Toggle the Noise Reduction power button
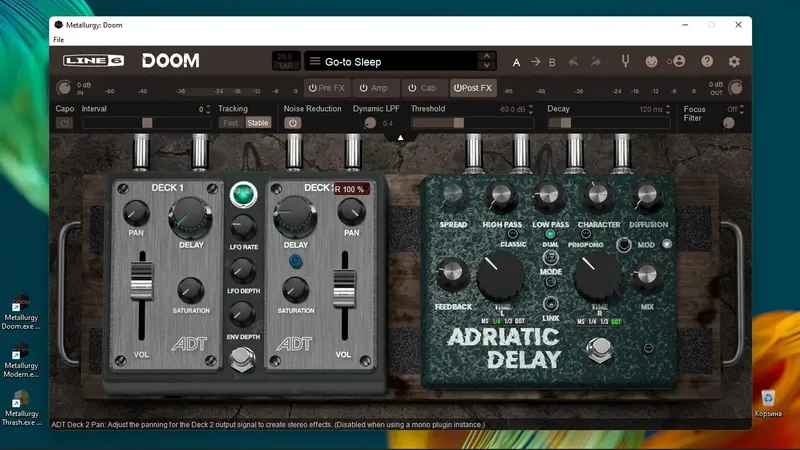 point(292,123)
